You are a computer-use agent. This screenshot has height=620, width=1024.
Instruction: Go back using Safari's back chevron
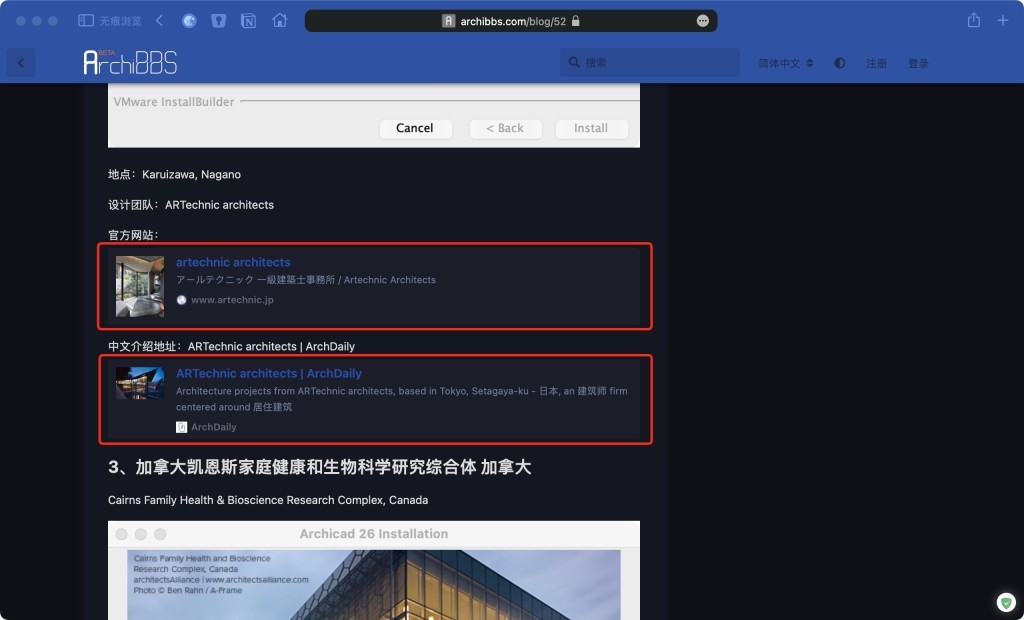coord(159,21)
